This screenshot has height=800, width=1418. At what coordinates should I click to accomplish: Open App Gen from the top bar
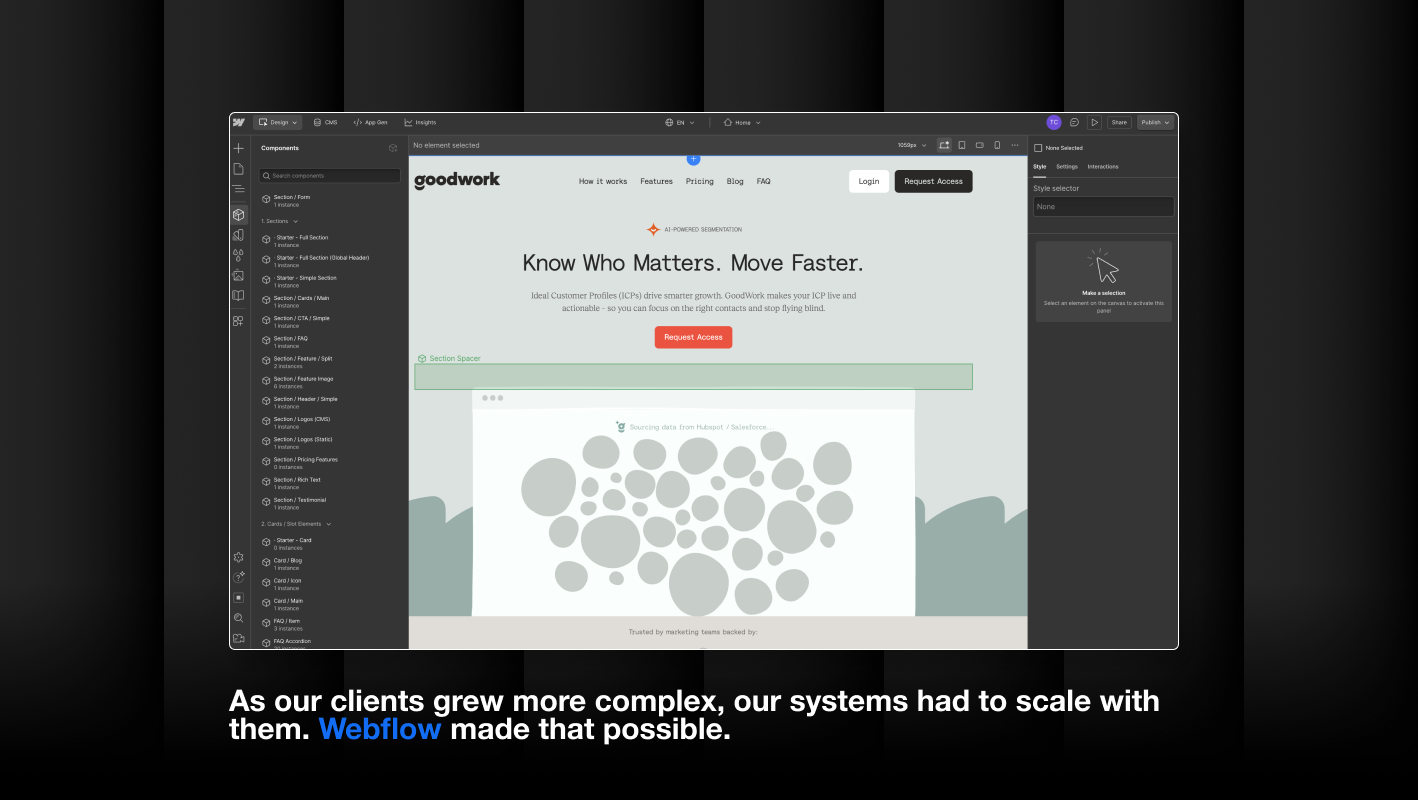point(371,122)
